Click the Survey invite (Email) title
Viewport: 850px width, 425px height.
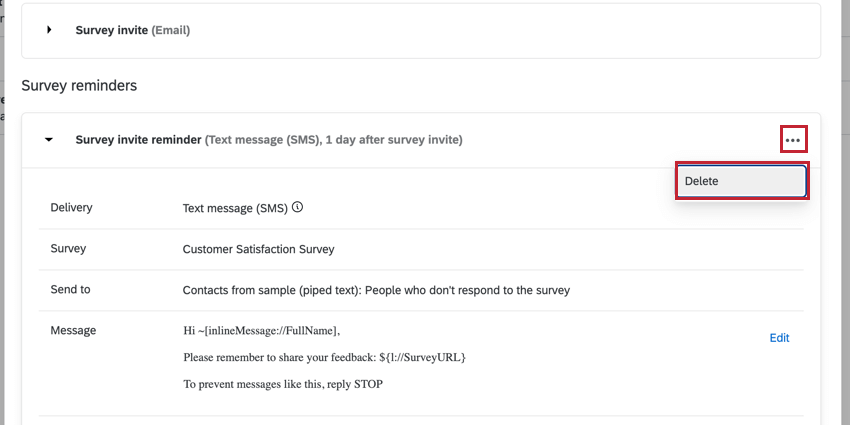coord(132,30)
